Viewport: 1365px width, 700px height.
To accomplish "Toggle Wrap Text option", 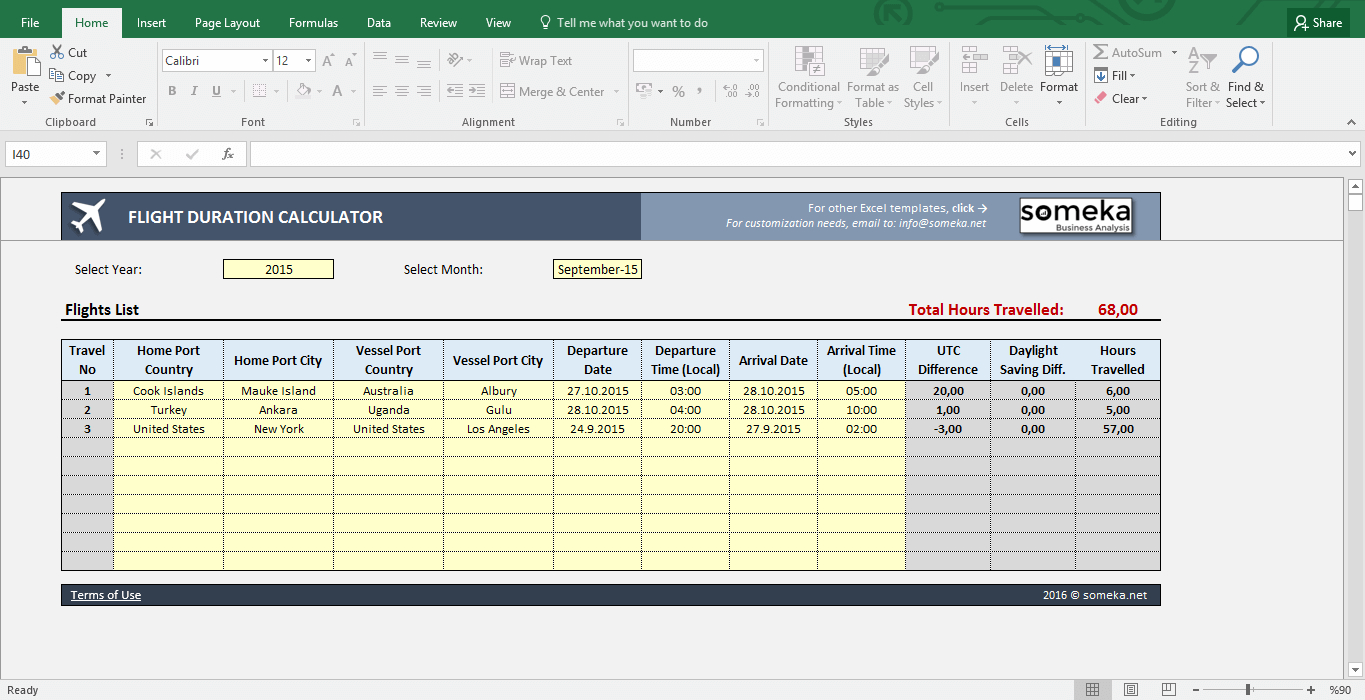I will pyautogui.click(x=536, y=61).
